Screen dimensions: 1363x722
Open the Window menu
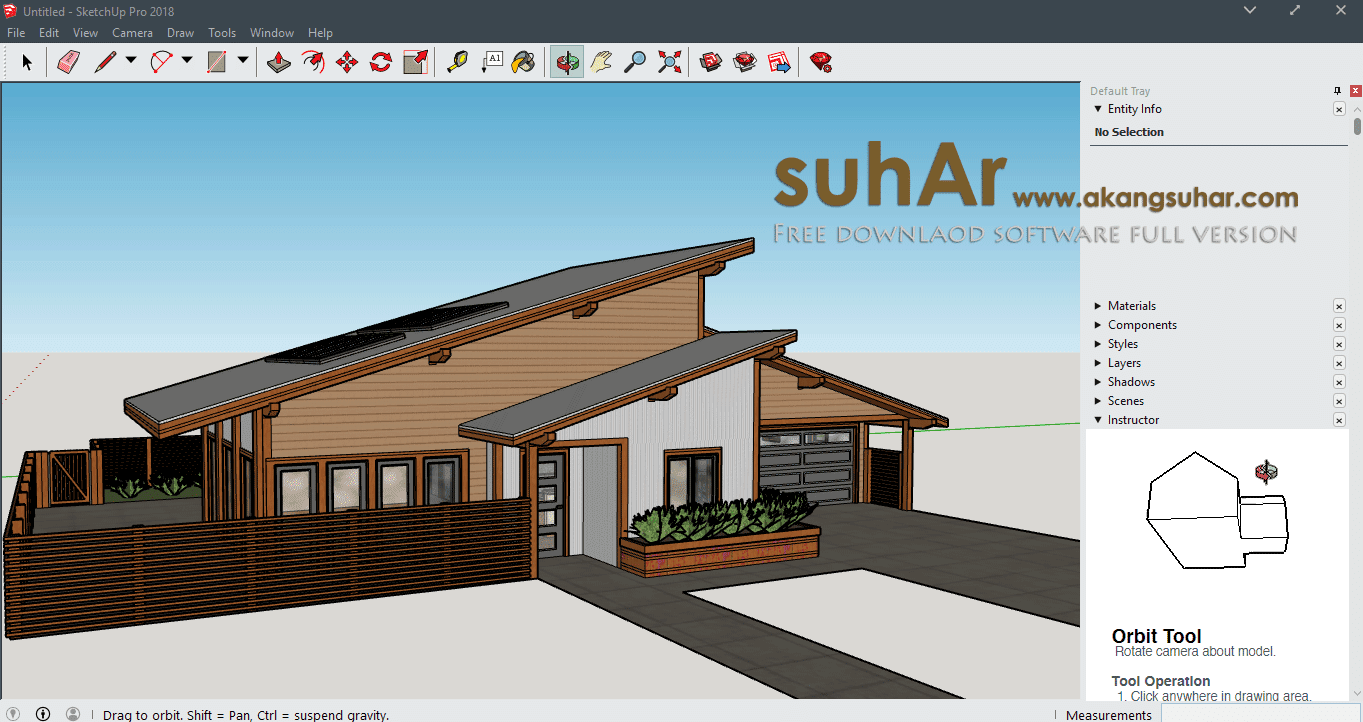pos(272,33)
